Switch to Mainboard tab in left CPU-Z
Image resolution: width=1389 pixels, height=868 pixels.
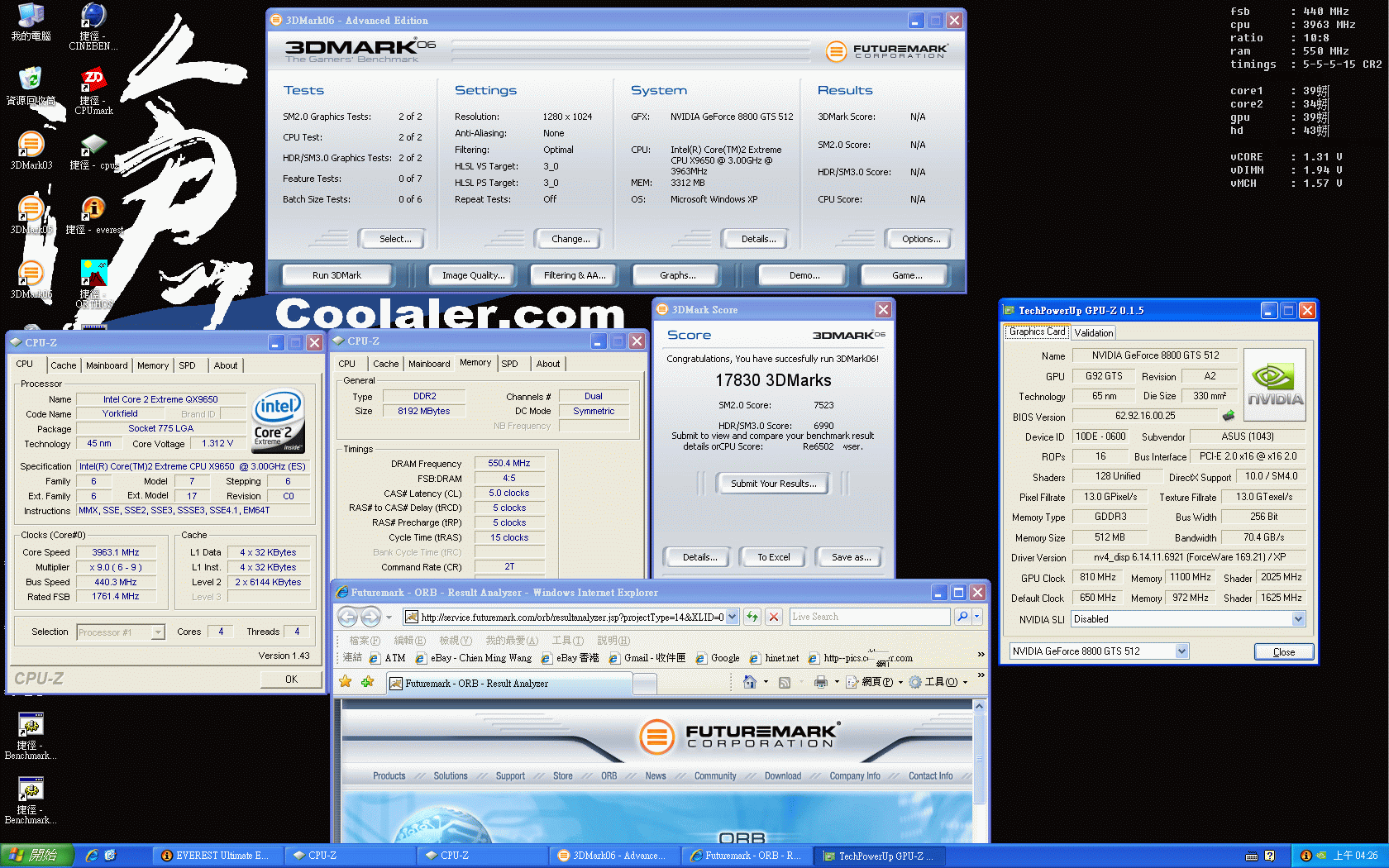click(x=107, y=365)
